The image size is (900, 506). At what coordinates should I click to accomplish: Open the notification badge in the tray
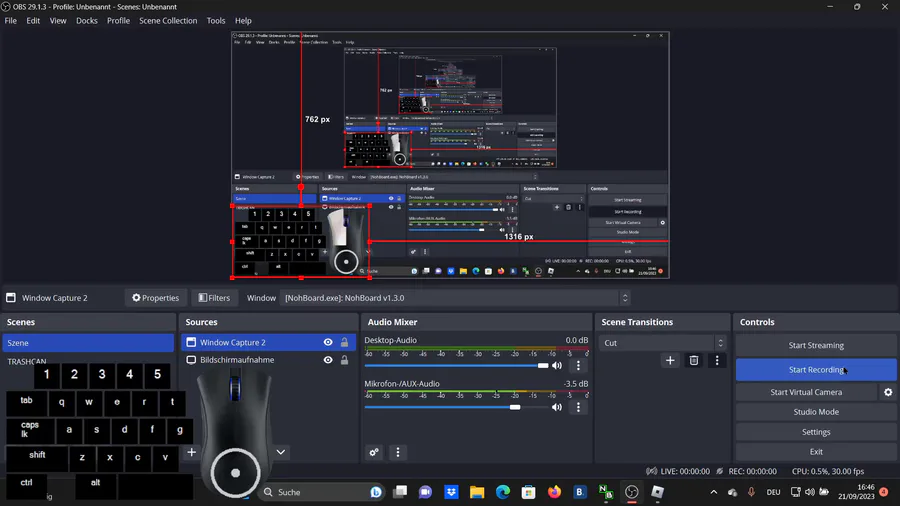point(884,492)
